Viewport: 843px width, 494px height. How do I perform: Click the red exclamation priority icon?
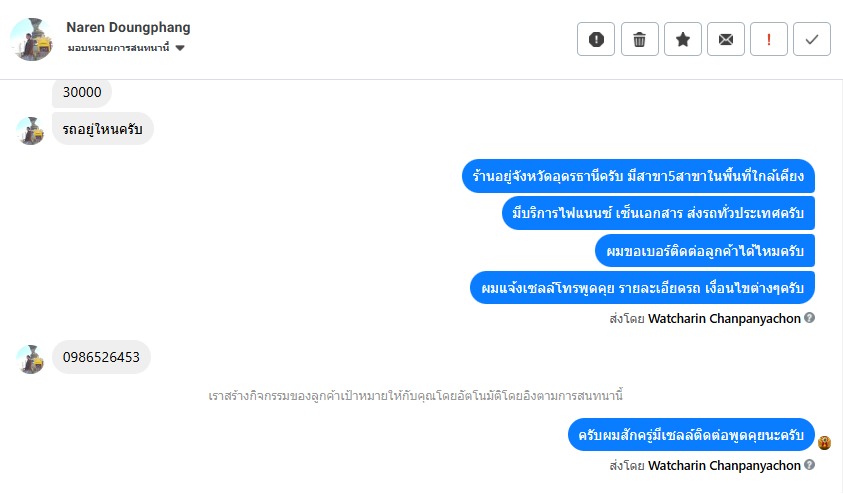[x=769, y=39]
